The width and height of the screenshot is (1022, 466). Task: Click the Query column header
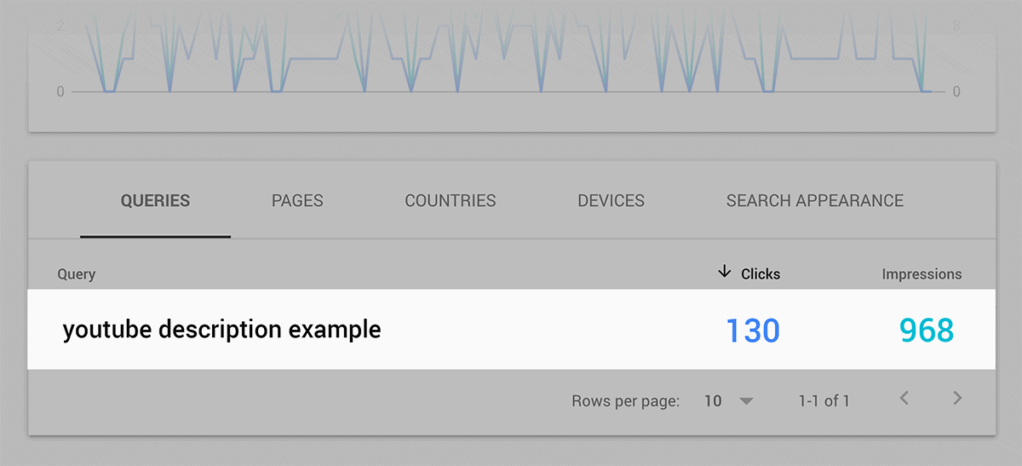[x=76, y=274]
